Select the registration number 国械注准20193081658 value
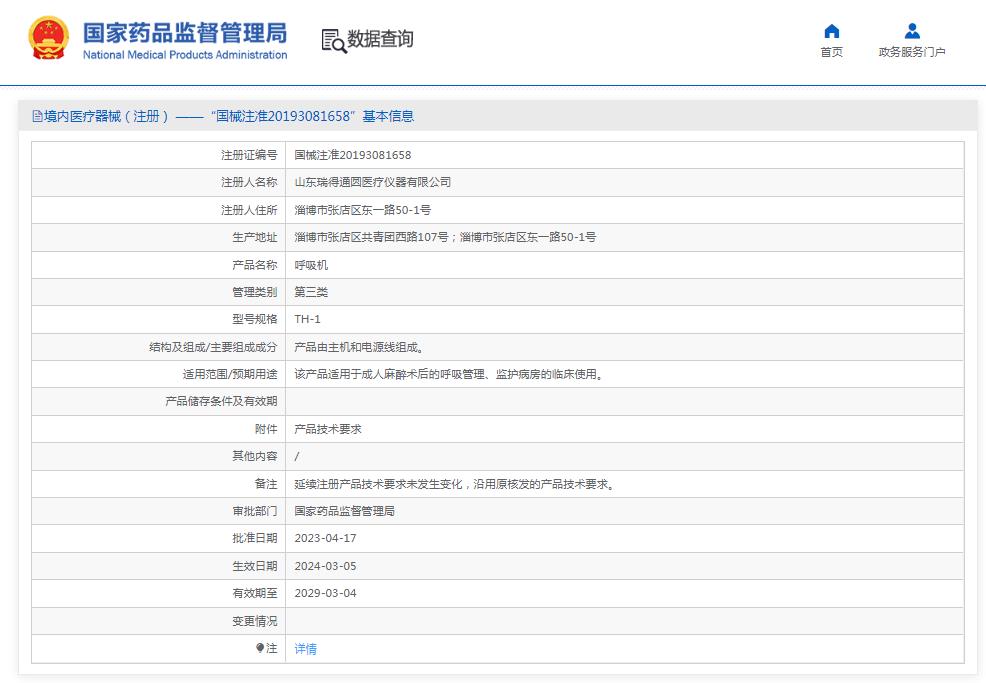This screenshot has width=986, height=683. 352,155
